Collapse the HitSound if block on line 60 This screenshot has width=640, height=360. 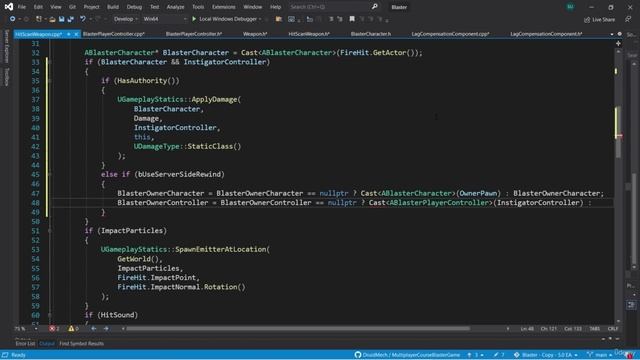point(50,315)
